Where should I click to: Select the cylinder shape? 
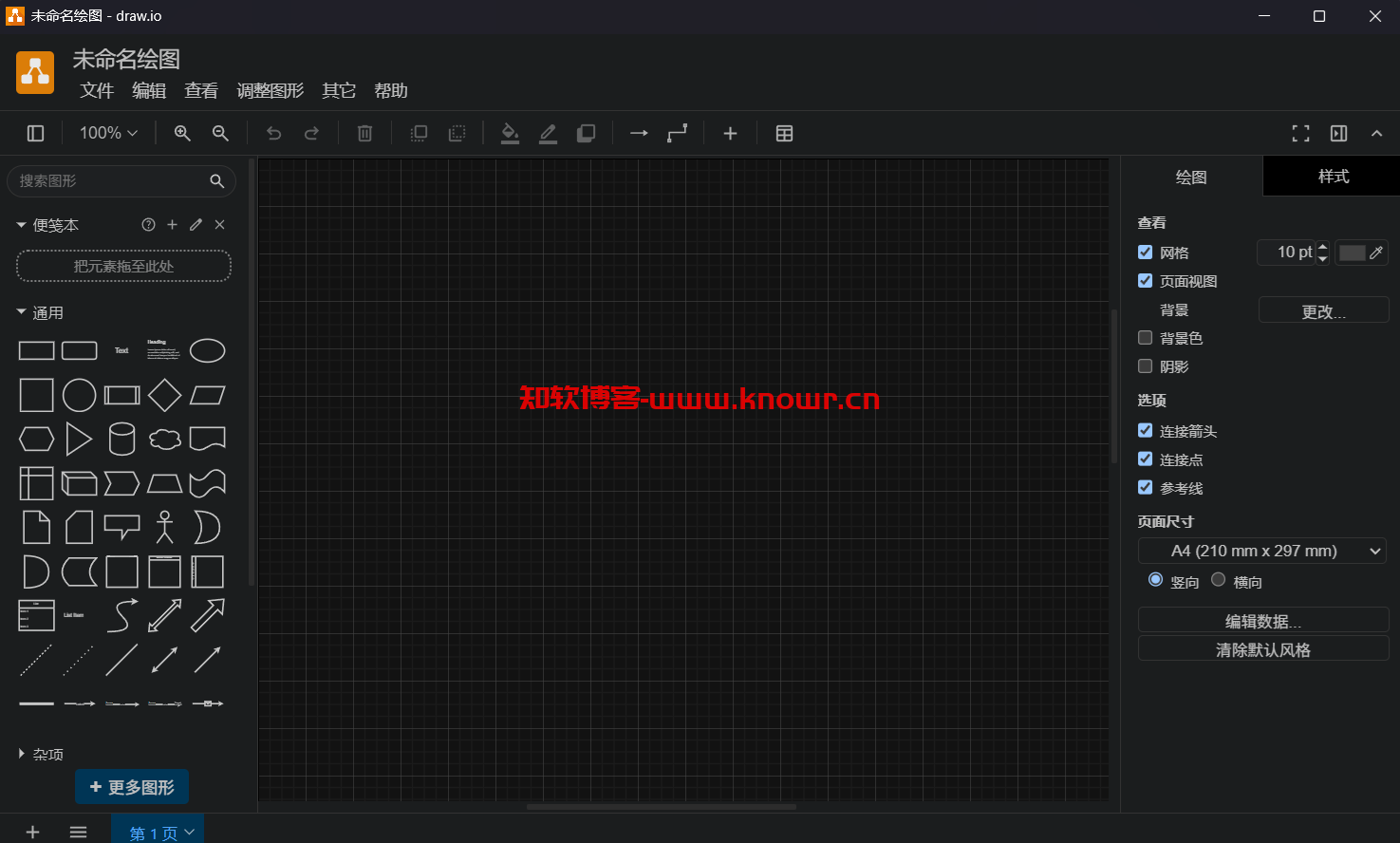coord(121,439)
